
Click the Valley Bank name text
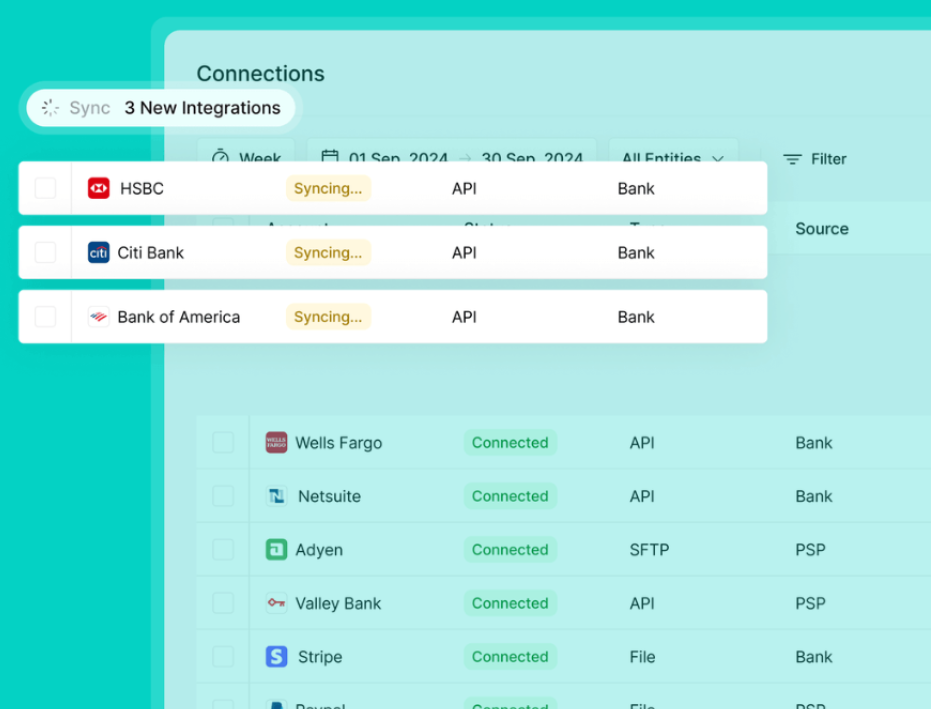(338, 603)
